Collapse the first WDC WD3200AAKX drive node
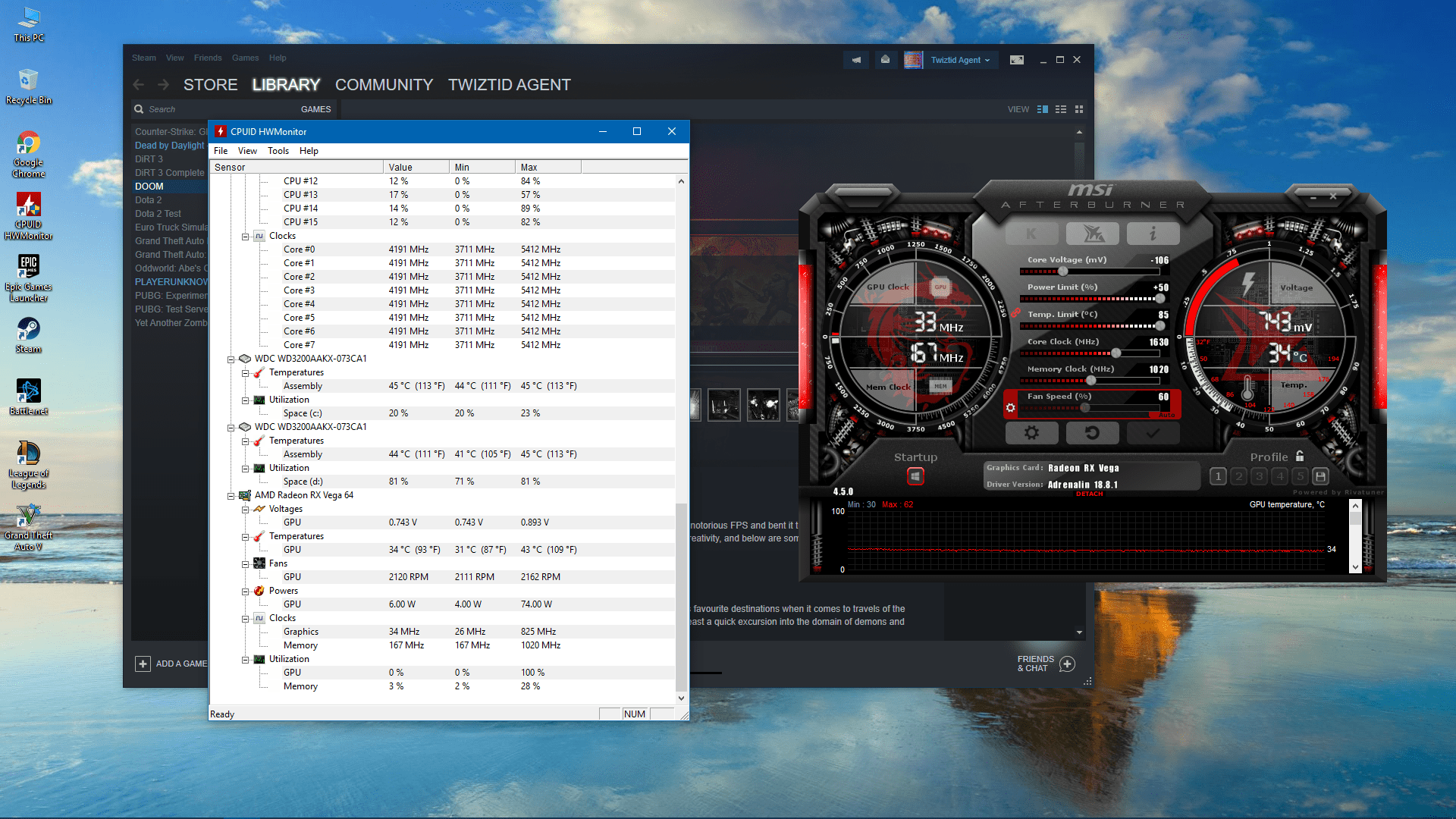The height and width of the screenshot is (819, 1456). 231,359
